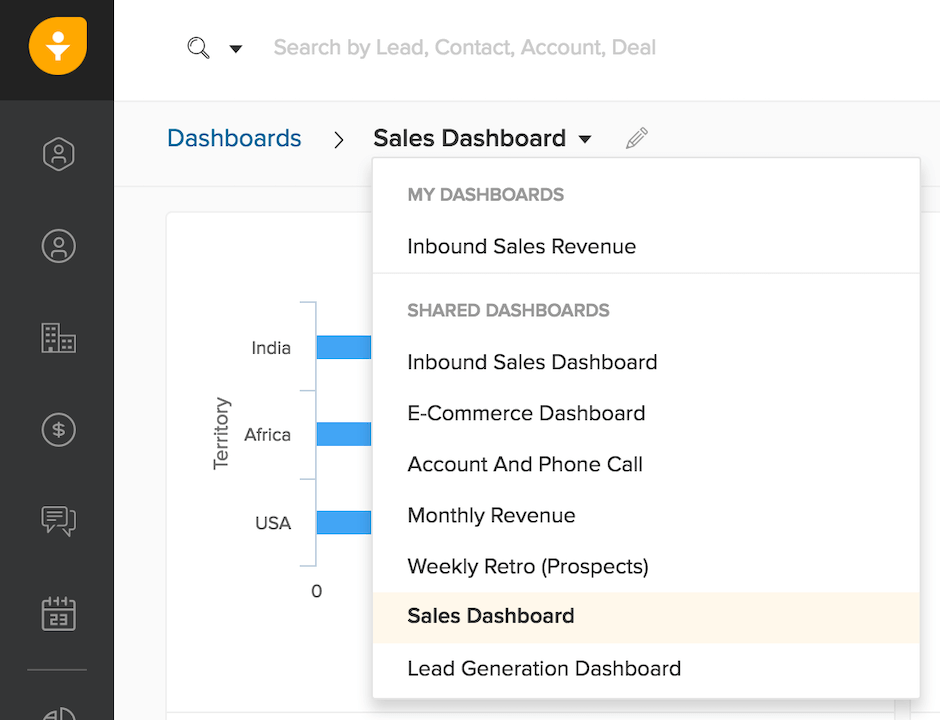The image size is (940, 720).
Task: Collapse the dashboard selector chevron
Action: 585,140
